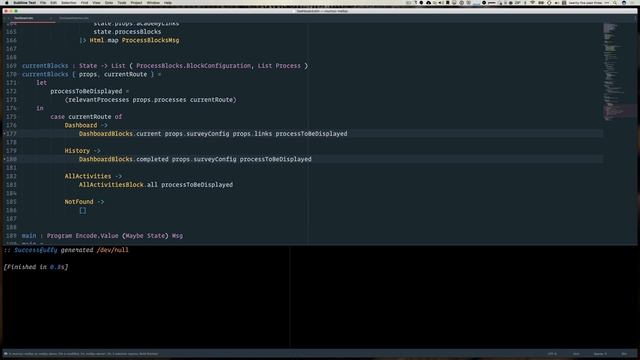Open the Find menu
640x360 pixels.
coord(84,2)
